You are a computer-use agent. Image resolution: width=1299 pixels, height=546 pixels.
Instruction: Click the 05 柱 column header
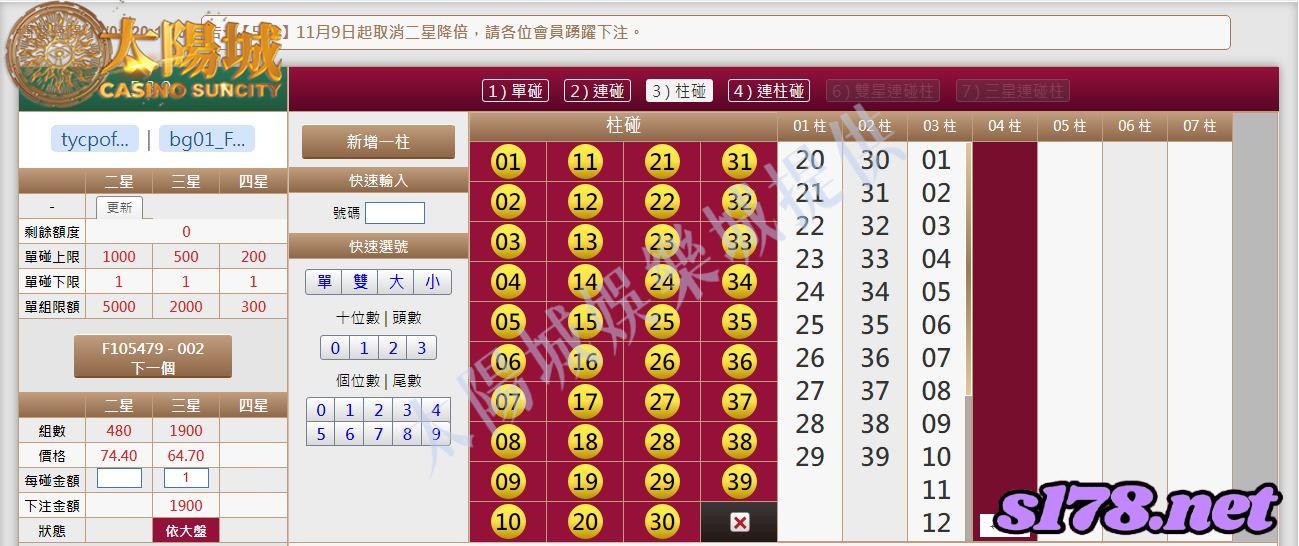[x=1069, y=126]
